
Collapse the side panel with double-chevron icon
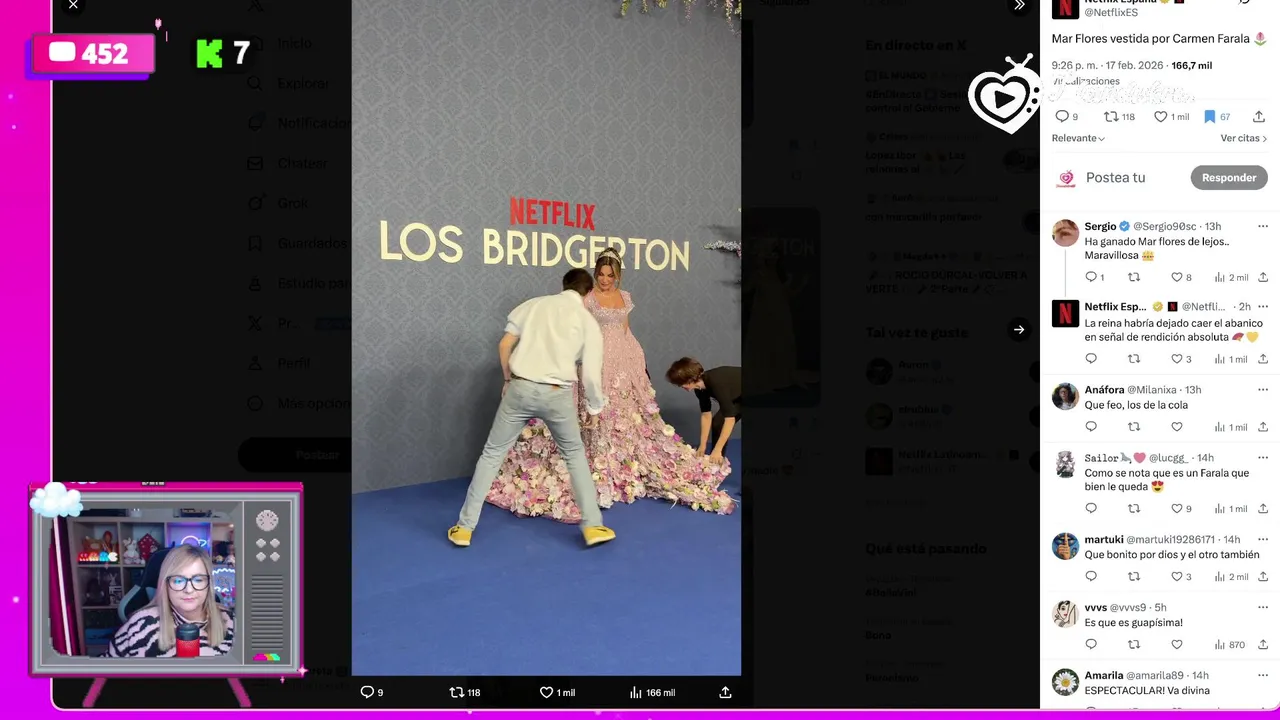1019,5
